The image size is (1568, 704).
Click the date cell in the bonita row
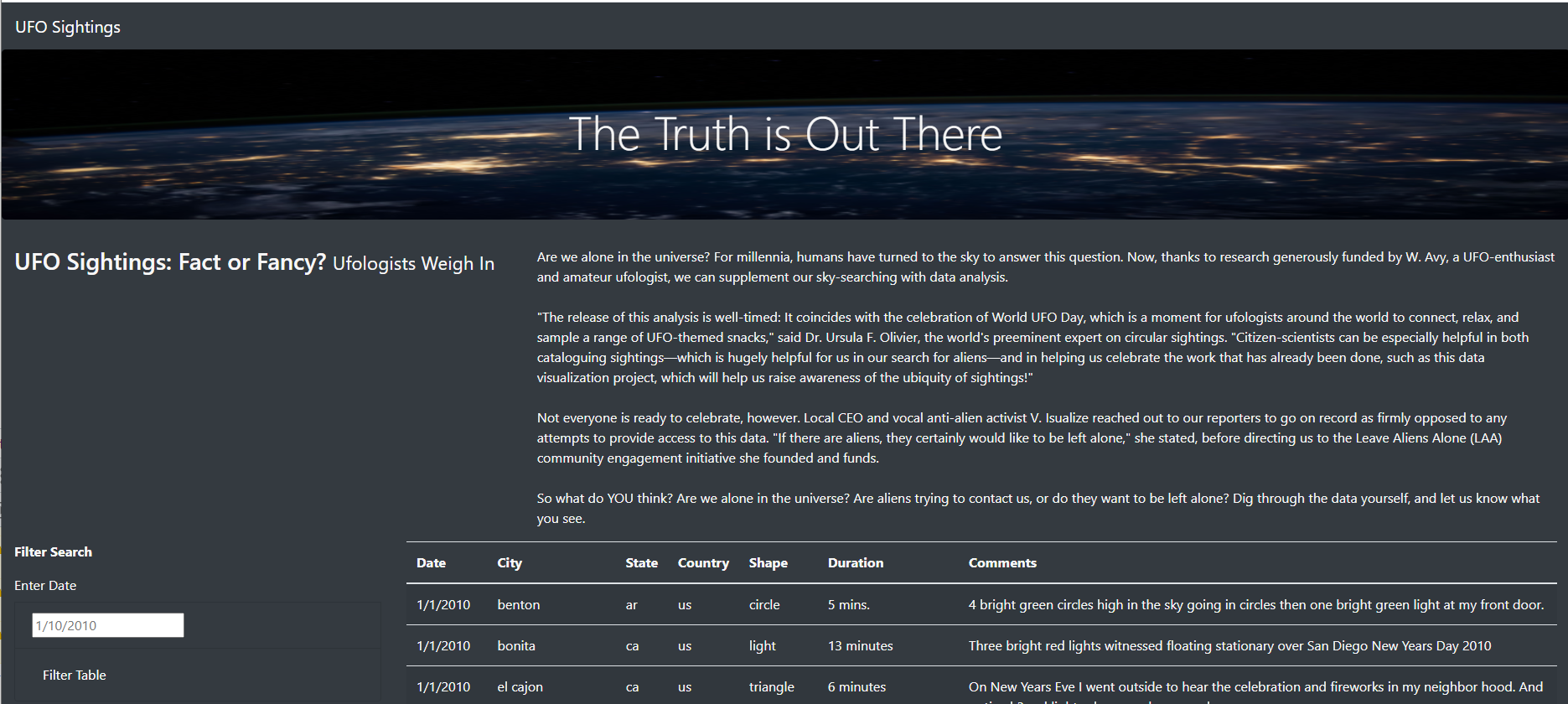[443, 645]
